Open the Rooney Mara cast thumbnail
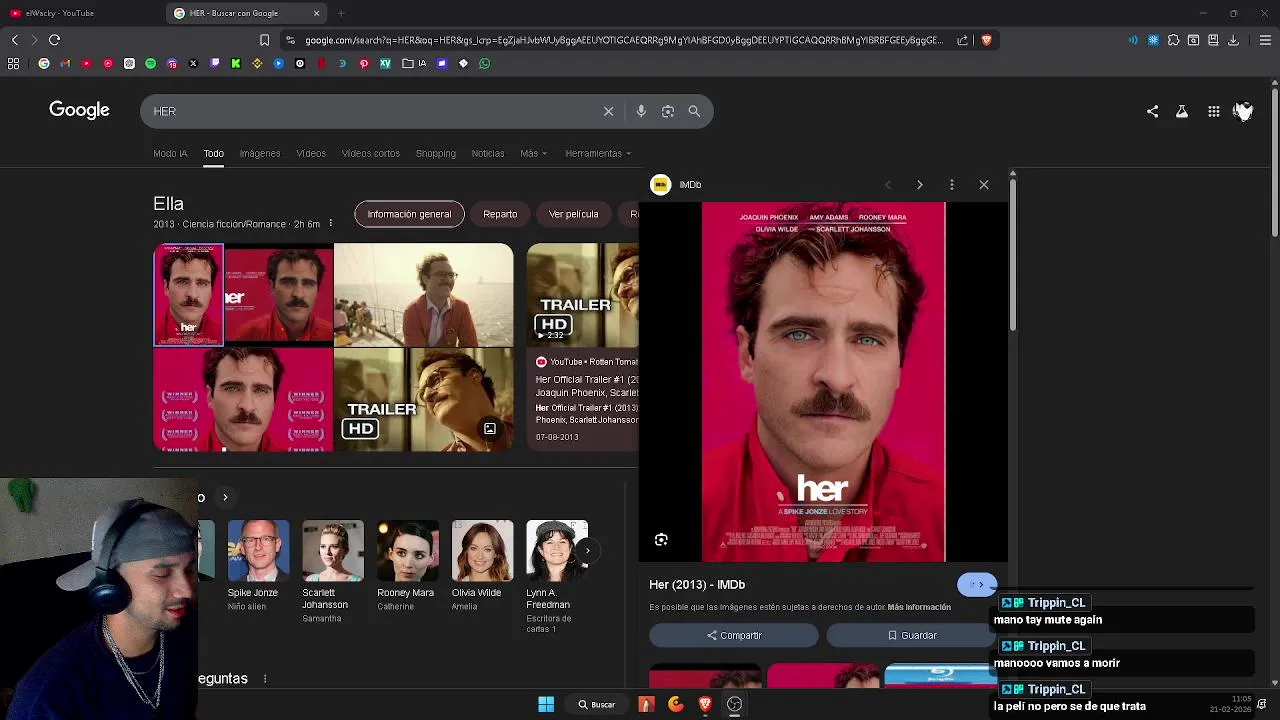This screenshot has width=1280, height=720. pyautogui.click(x=407, y=550)
